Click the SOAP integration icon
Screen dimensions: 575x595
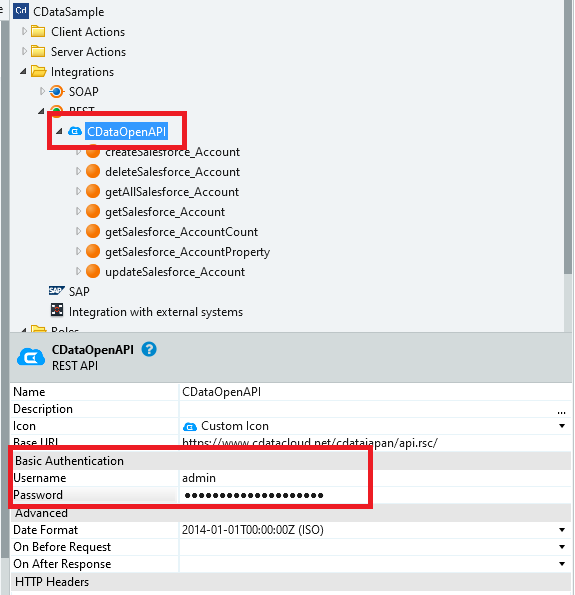tap(57, 91)
